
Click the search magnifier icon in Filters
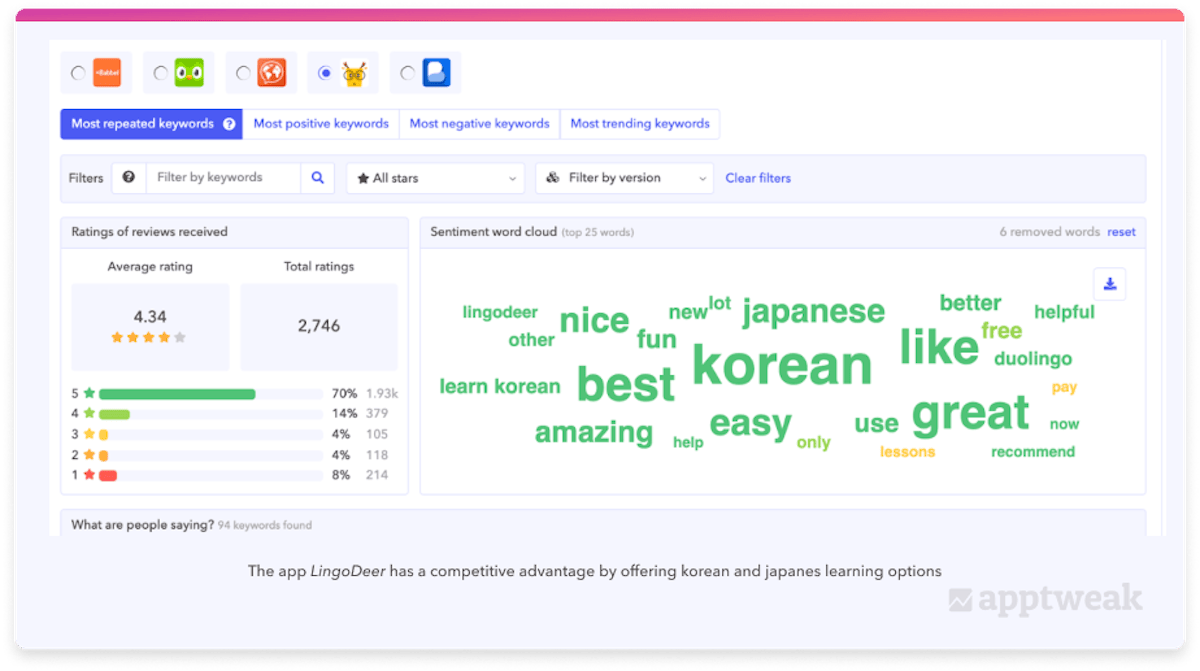(x=317, y=178)
